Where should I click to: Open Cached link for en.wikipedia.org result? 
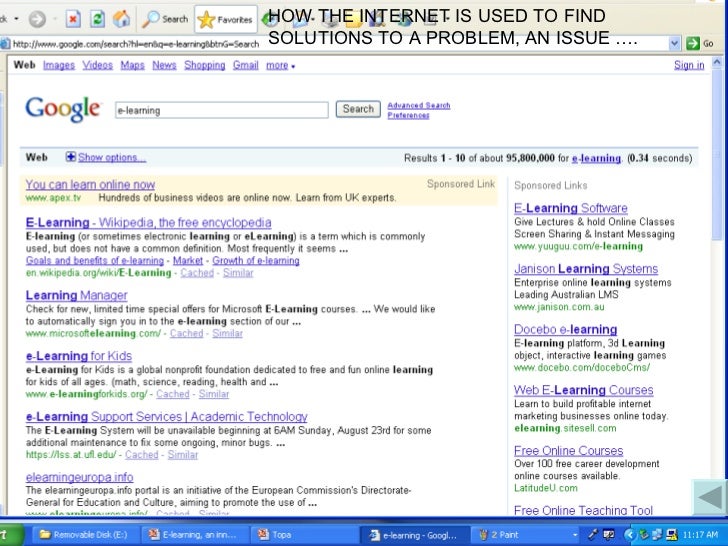[197, 273]
